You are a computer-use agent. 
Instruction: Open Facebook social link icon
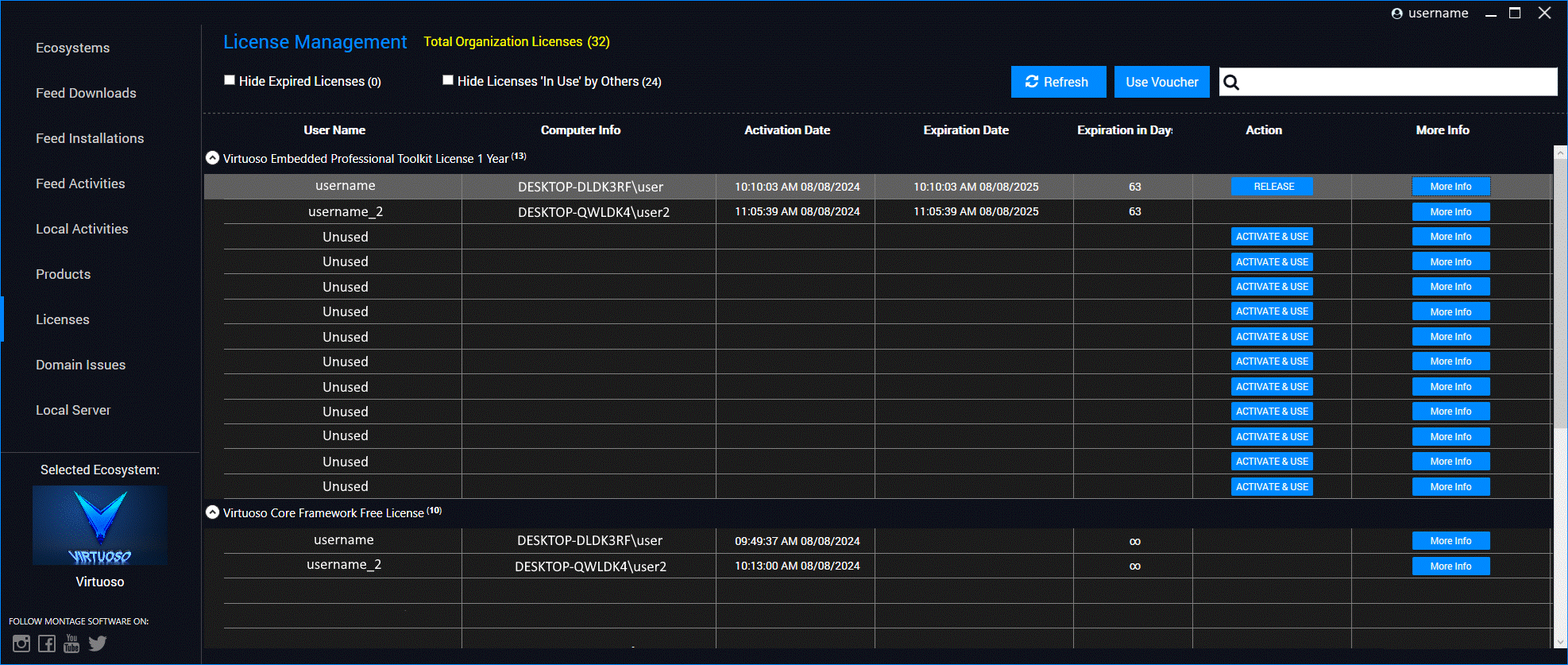click(47, 644)
